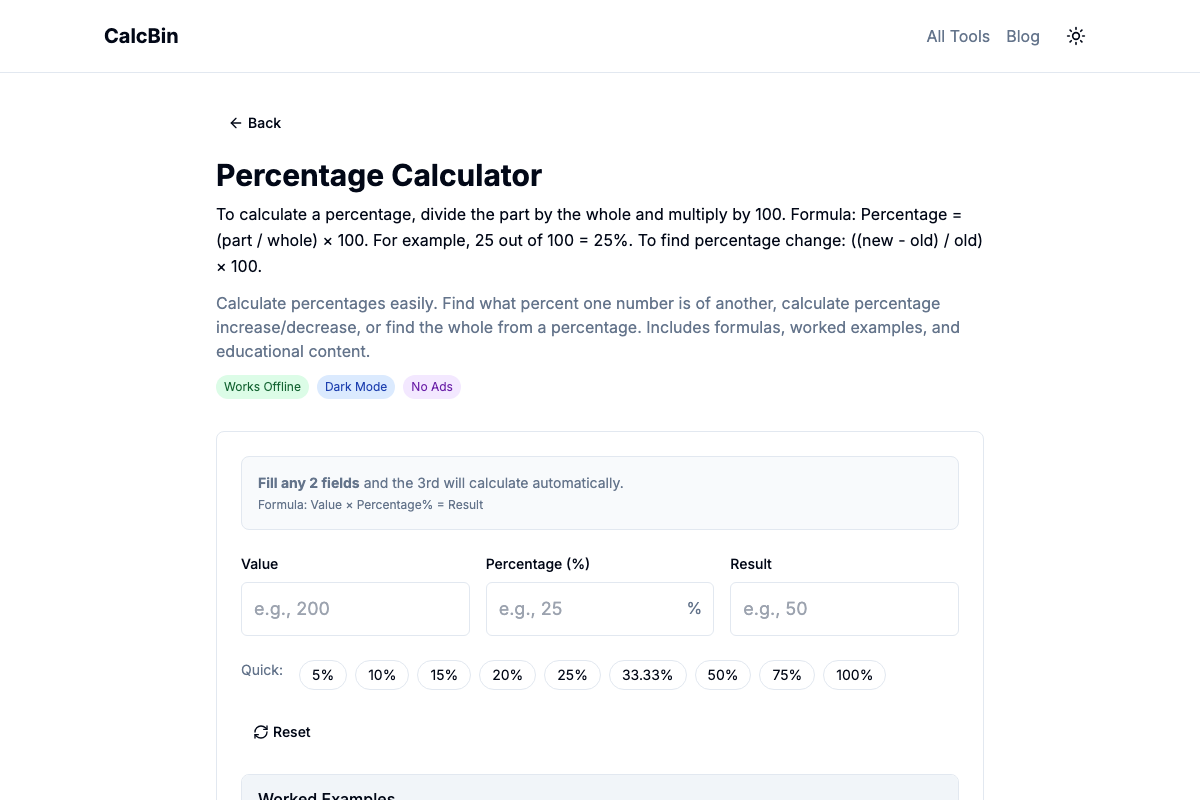Click inside the Value input field
The image size is (1200, 800).
click(355, 608)
